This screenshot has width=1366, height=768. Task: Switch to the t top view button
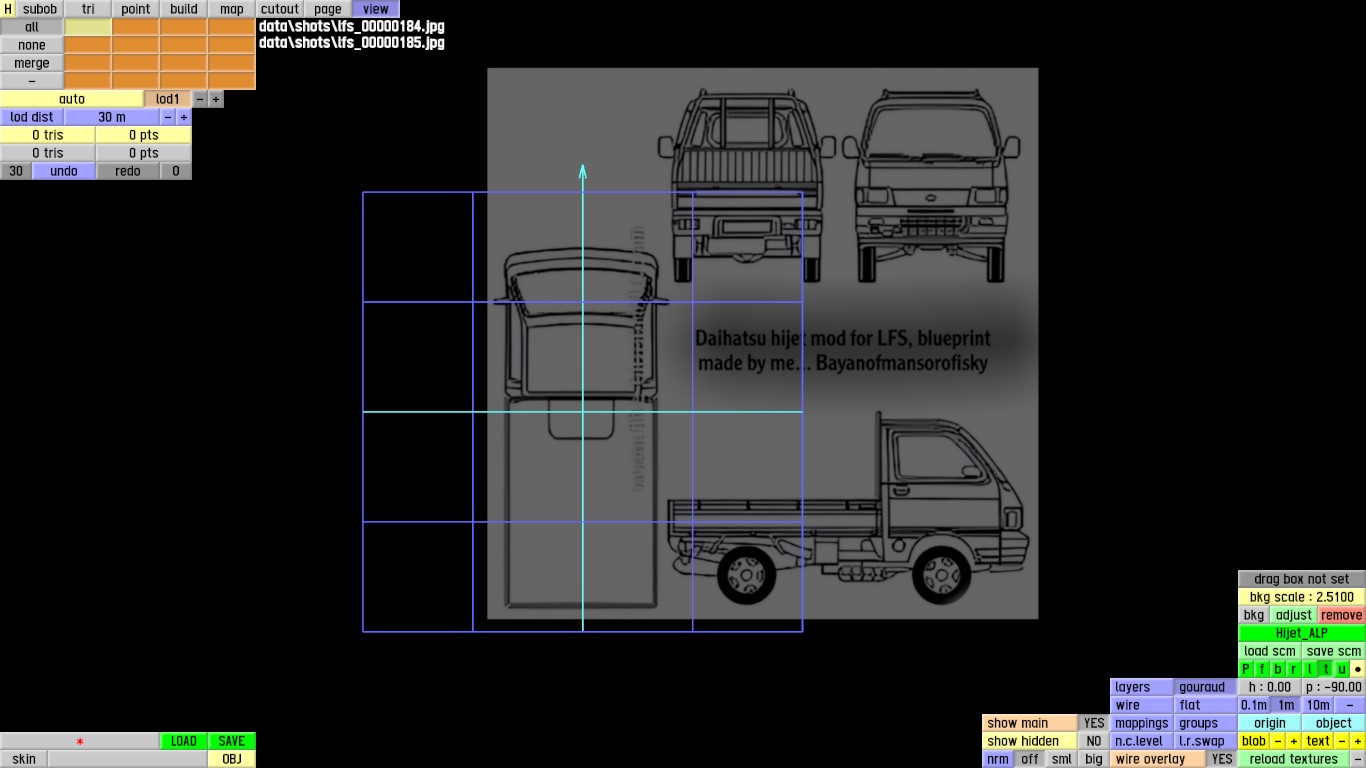pos(1326,669)
